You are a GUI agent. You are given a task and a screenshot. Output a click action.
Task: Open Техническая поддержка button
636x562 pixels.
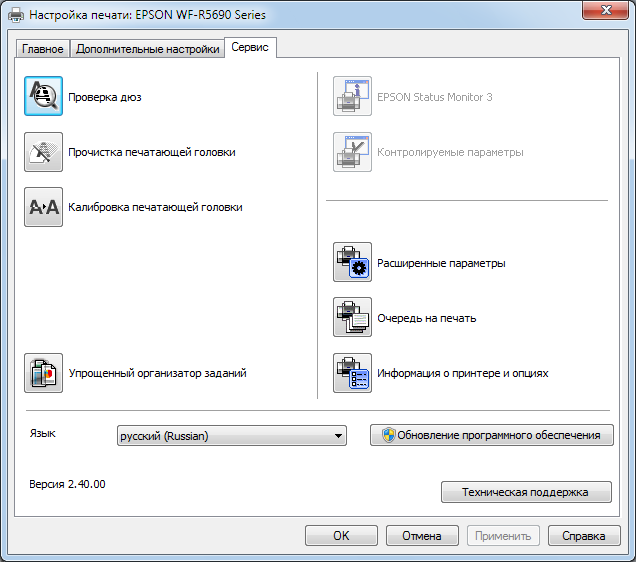click(526, 492)
